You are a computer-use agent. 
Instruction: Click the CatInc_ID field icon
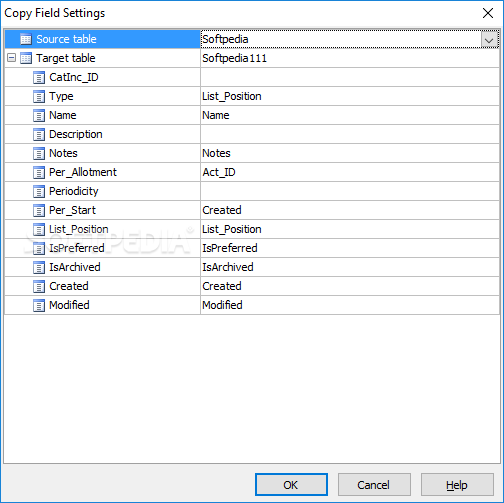tap(39, 77)
